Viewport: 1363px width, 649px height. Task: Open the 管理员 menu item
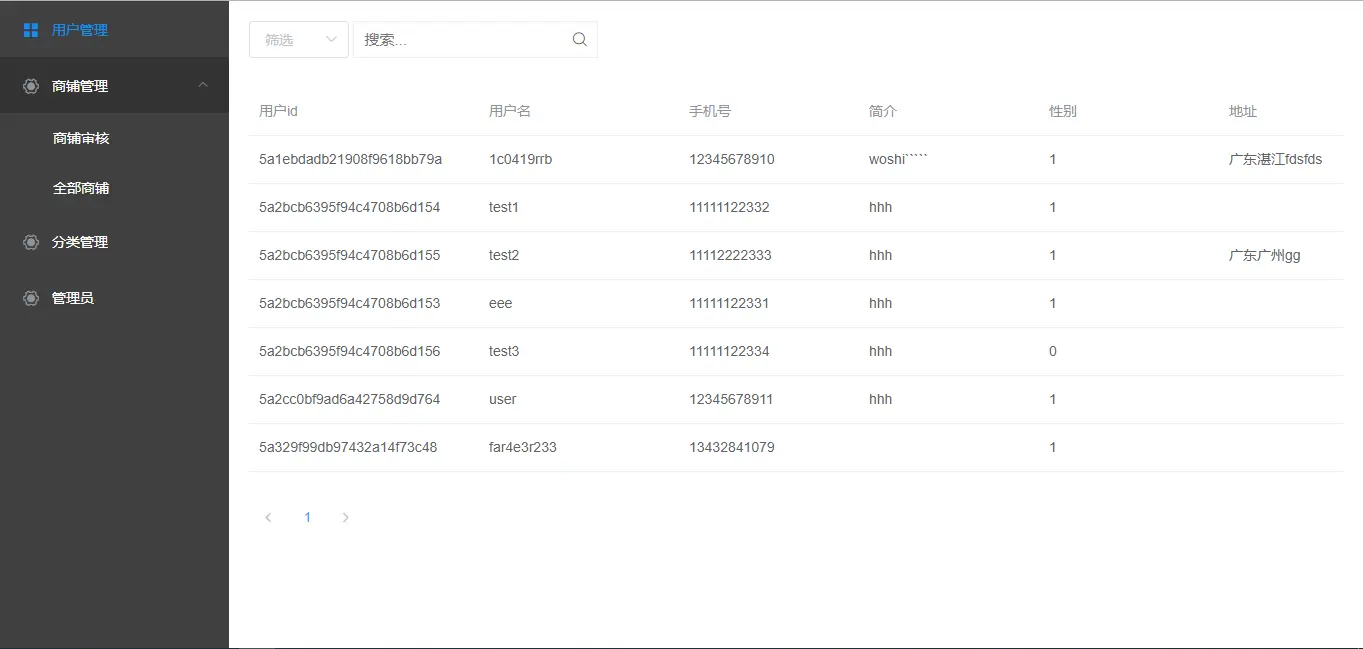tap(114, 298)
